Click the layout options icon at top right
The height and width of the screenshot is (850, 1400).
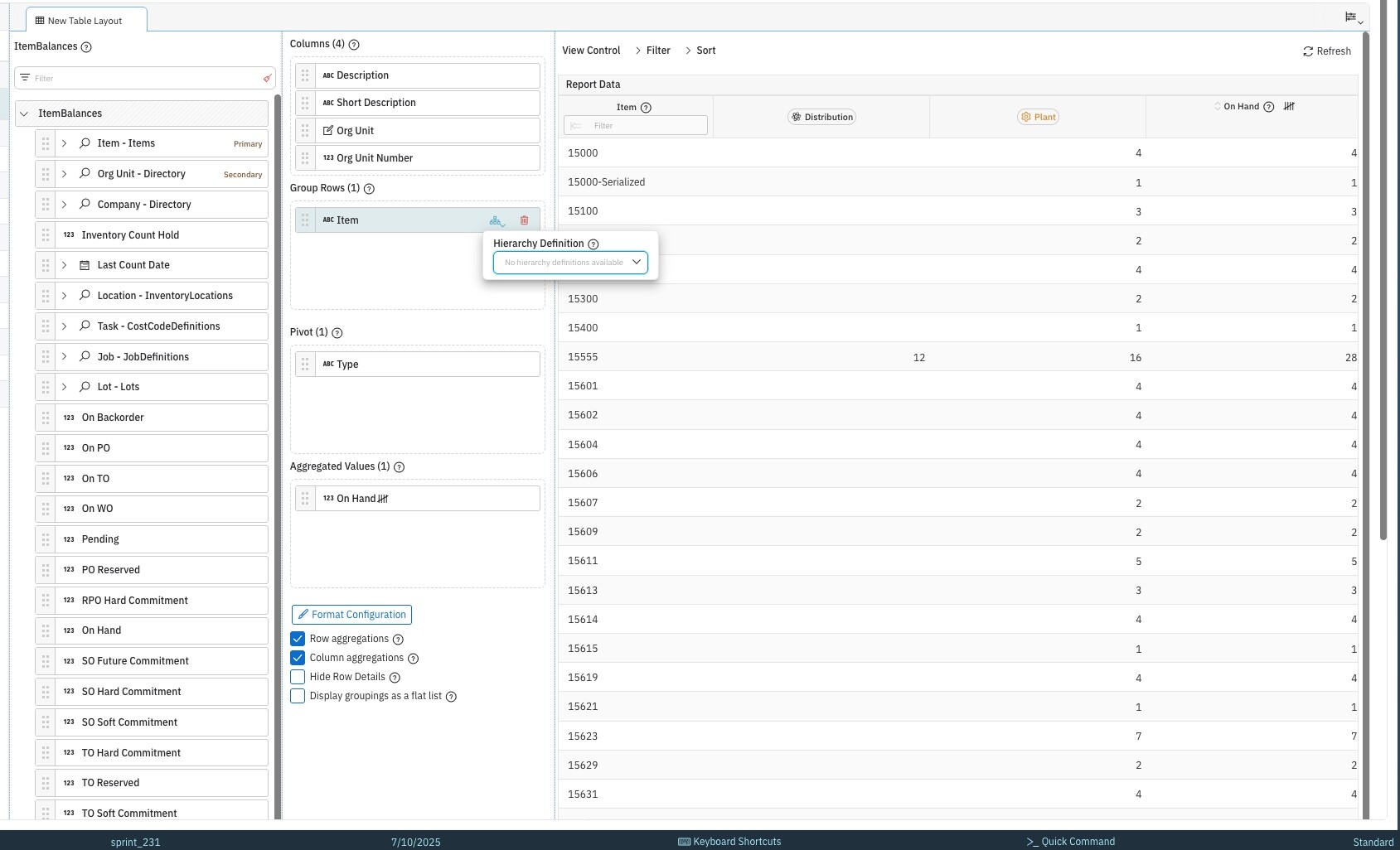click(x=1354, y=18)
